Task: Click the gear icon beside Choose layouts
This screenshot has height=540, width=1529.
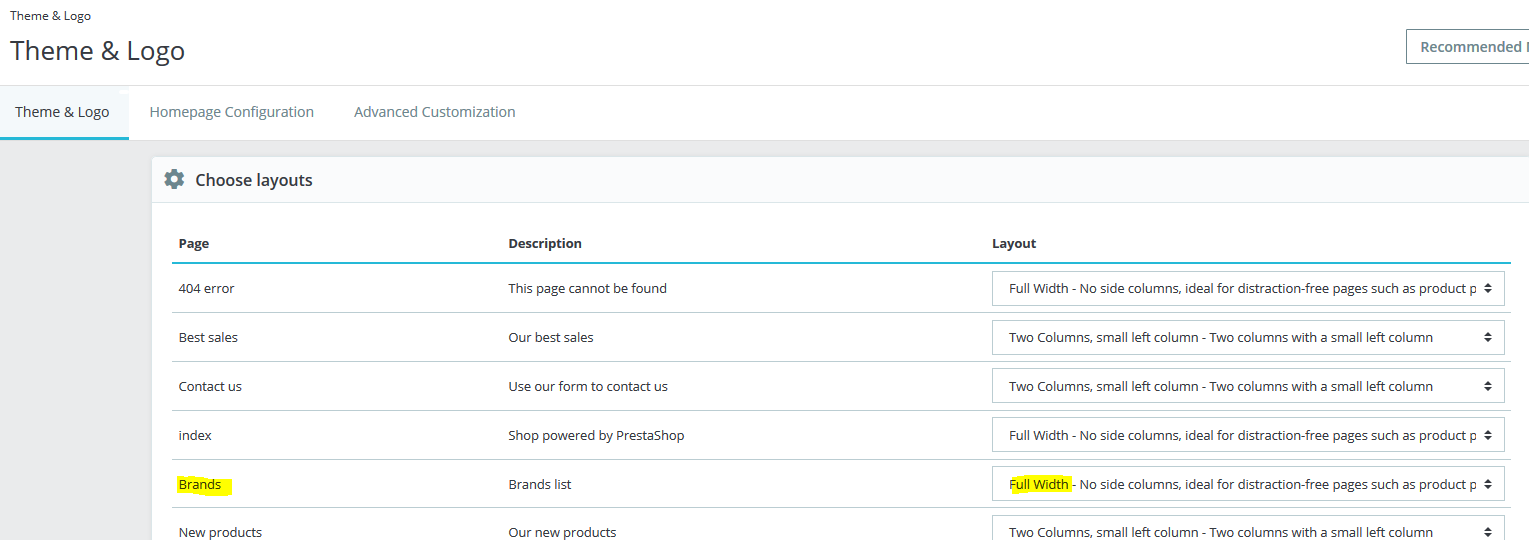Action: (174, 180)
